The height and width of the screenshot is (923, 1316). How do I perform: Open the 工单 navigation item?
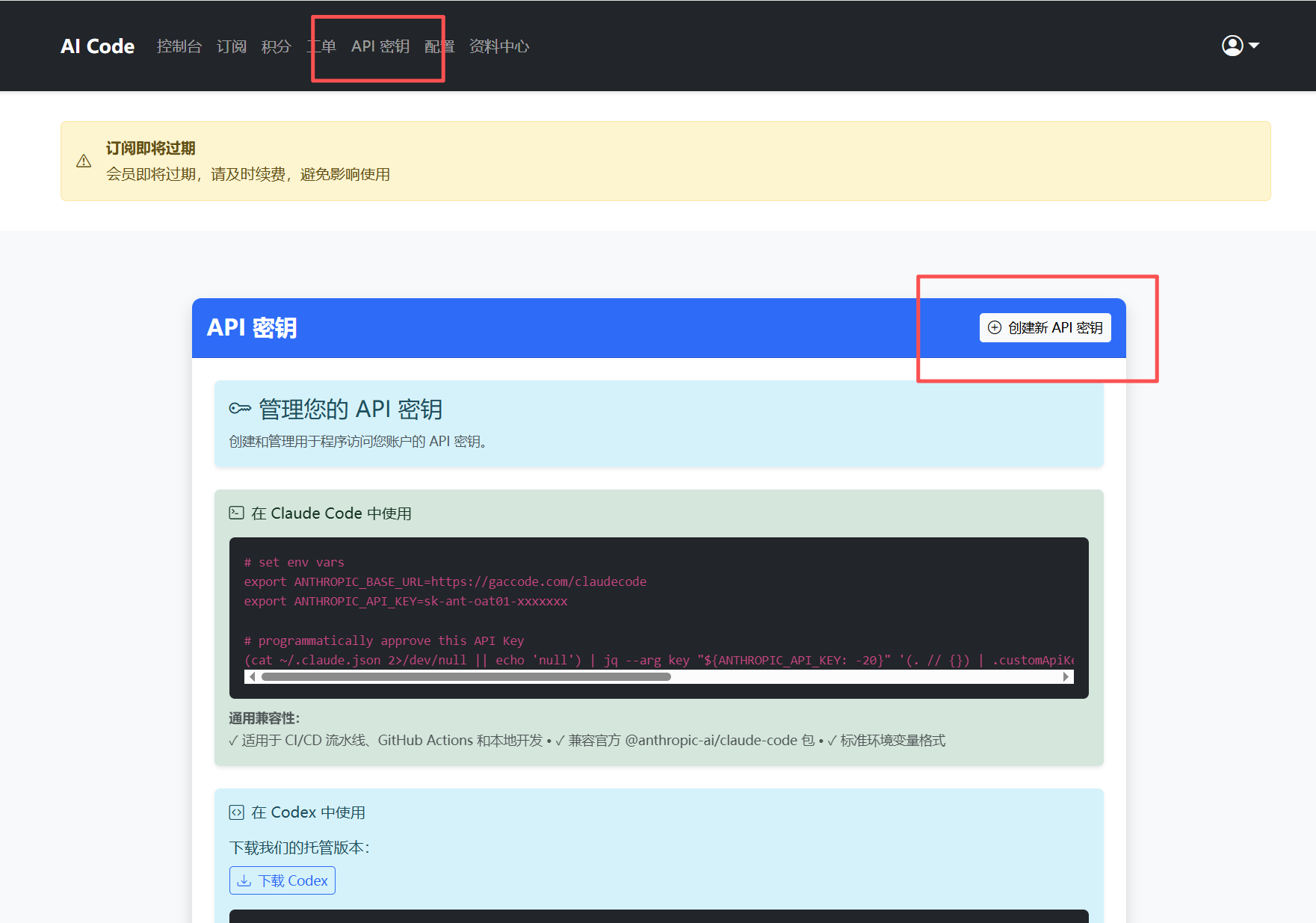coord(321,46)
